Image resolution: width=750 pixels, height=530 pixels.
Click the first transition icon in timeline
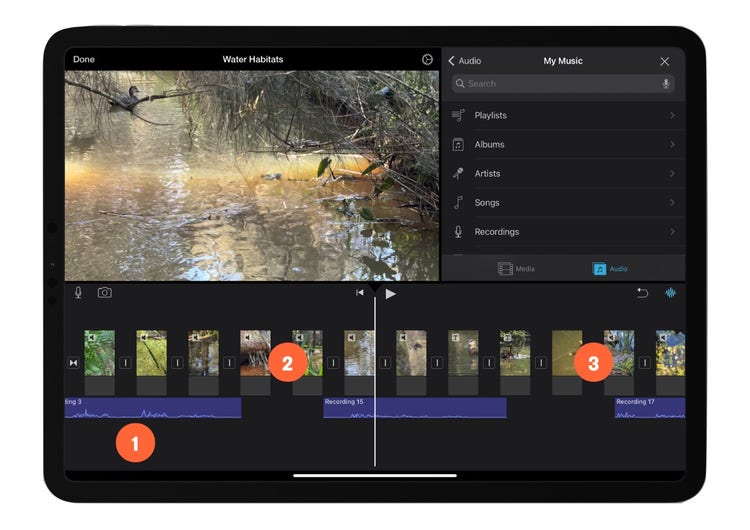click(73, 362)
